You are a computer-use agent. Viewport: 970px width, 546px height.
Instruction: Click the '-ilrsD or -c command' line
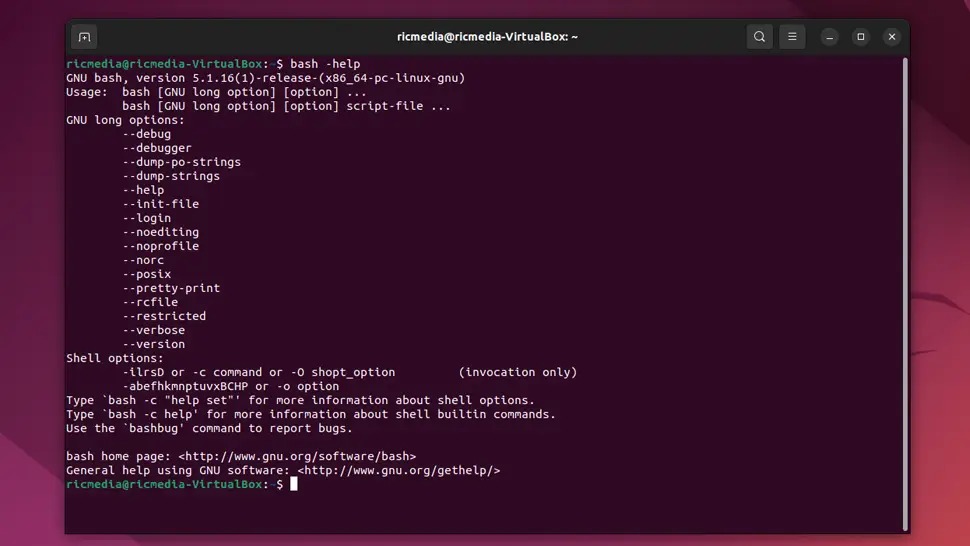pos(259,372)
